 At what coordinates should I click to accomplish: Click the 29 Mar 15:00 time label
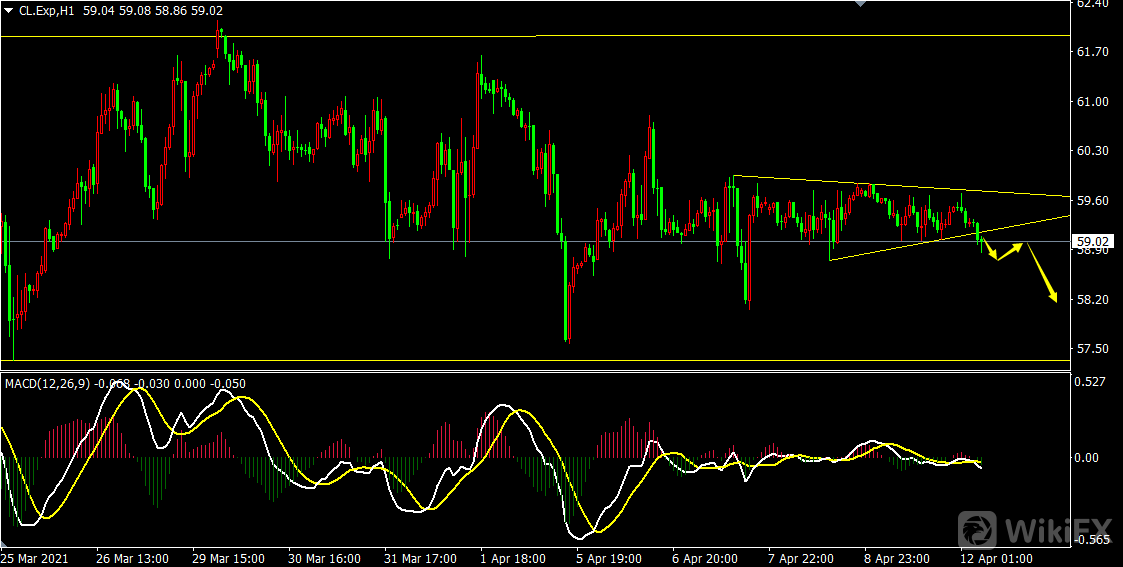click(228, 557)
